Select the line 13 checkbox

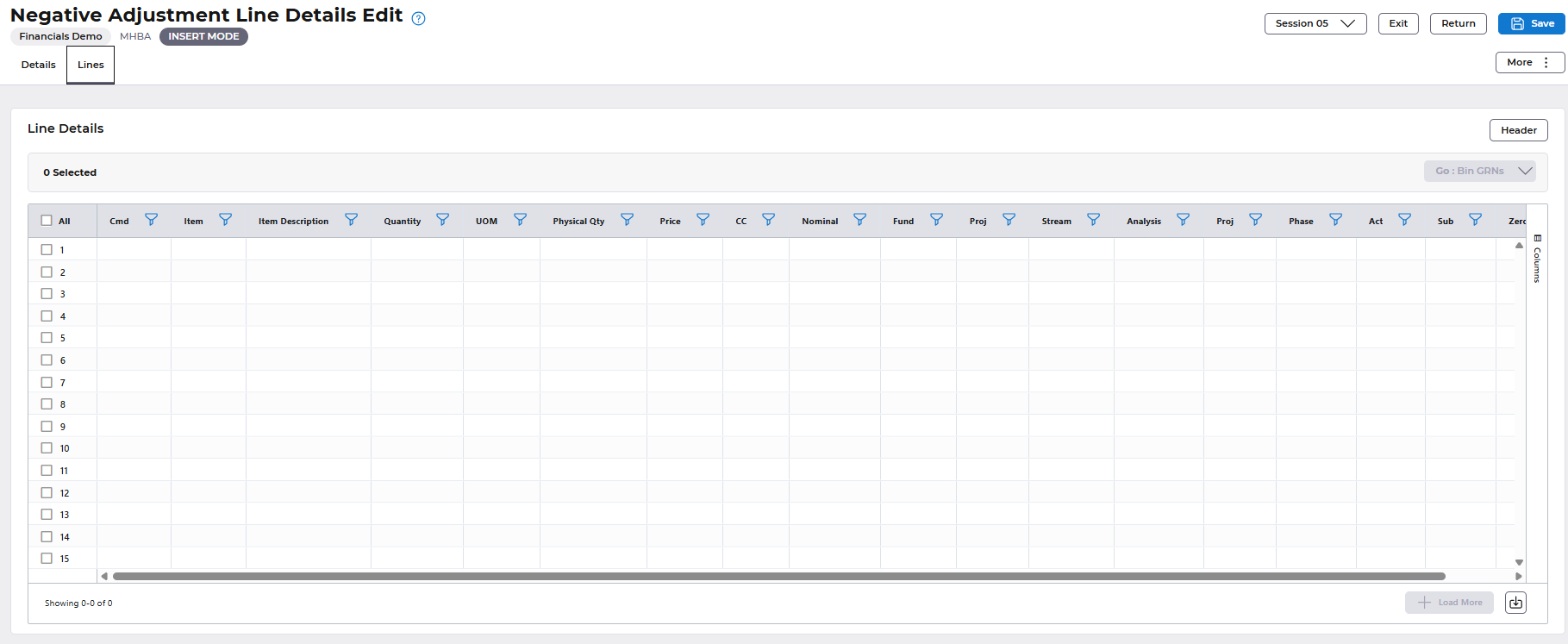[47, 514]
